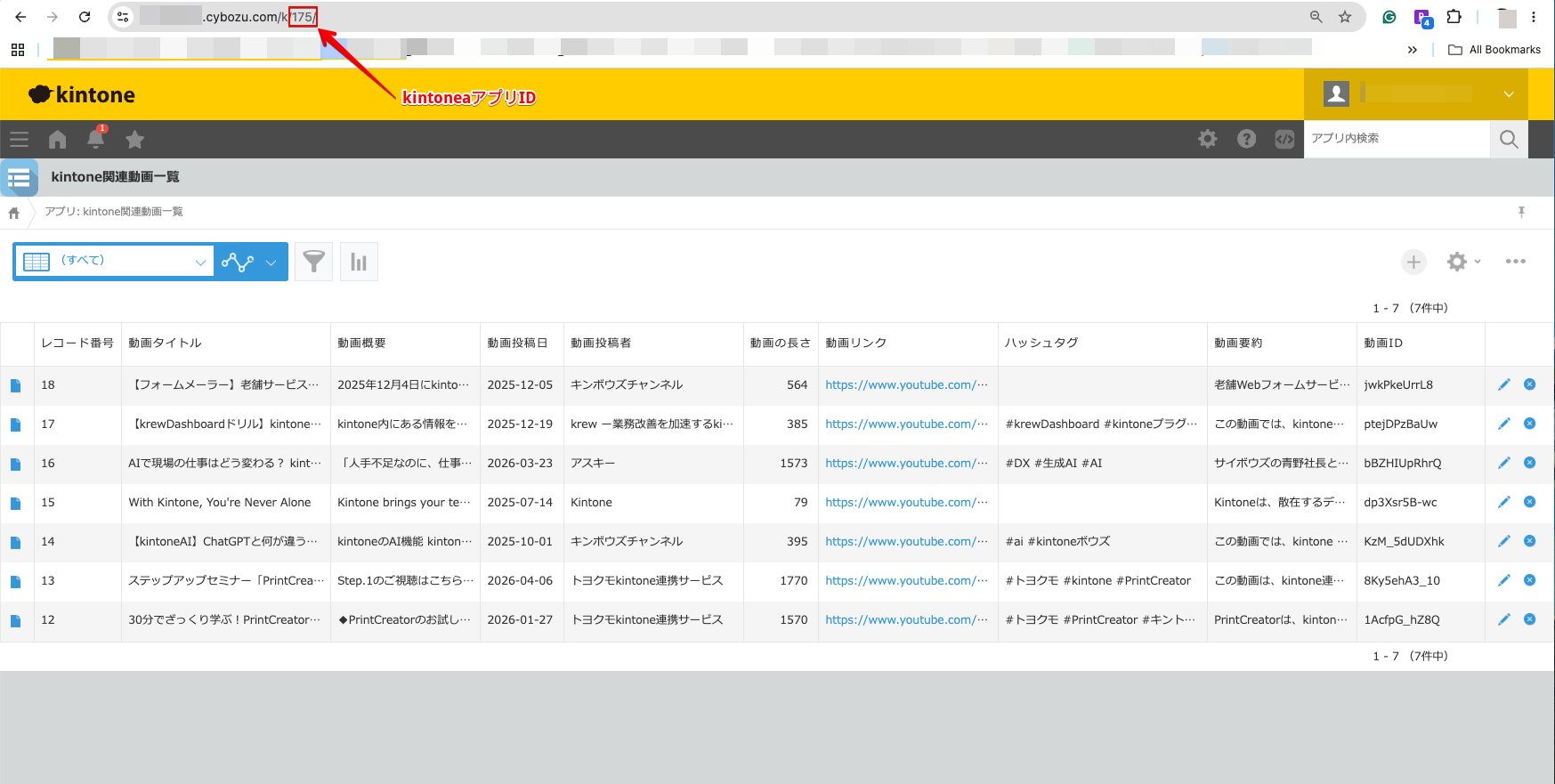The height and width of the screenshot is (784, 1555).
Task: Open record 16 detail document icon
Action: [15, 464]
